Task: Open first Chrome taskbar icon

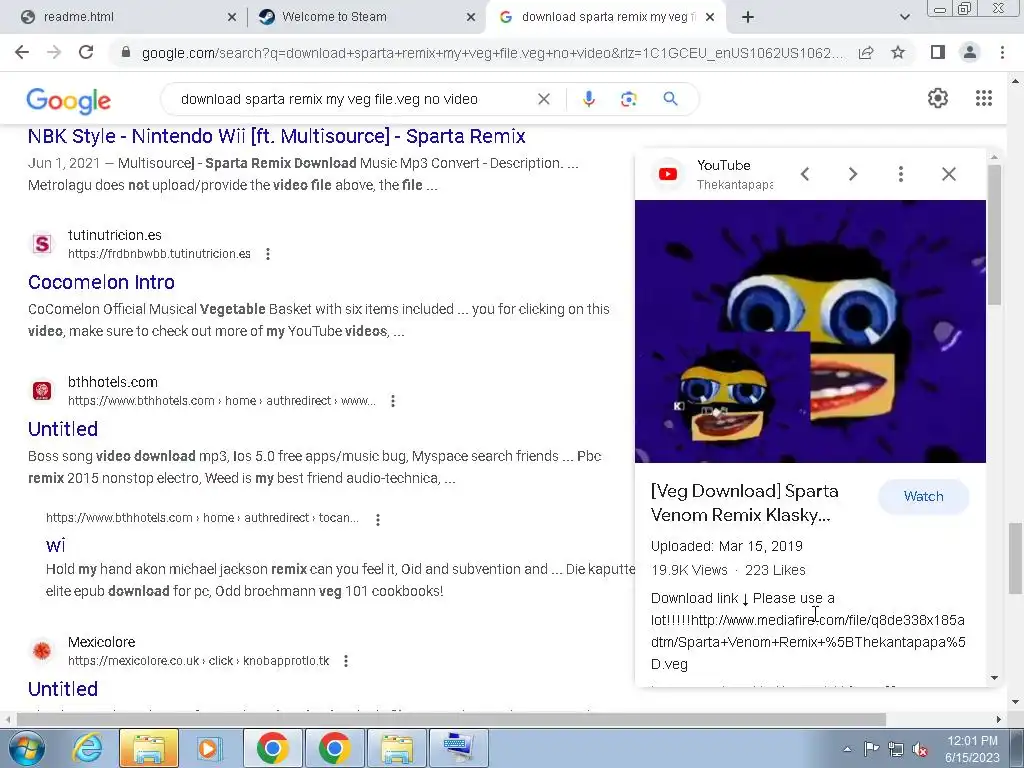Action: point(273,748)
